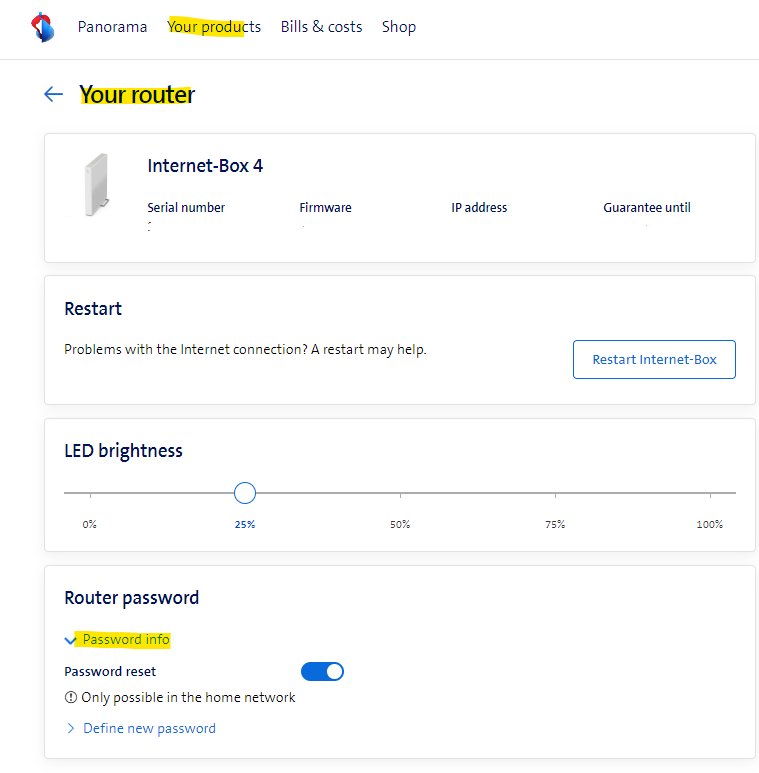Click the IP address label
The height and width of the screenshot is (773, 759).
[479, 208]
